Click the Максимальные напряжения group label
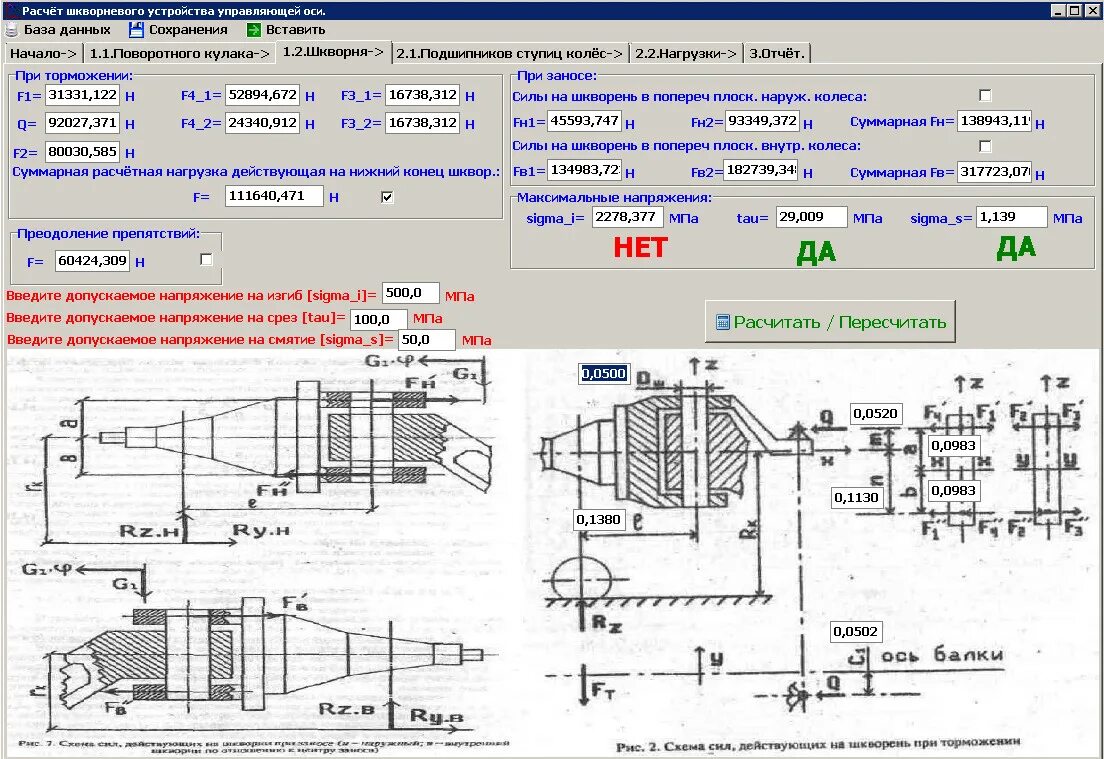Screen dimensions: 1104x759 tap(614, 198)
